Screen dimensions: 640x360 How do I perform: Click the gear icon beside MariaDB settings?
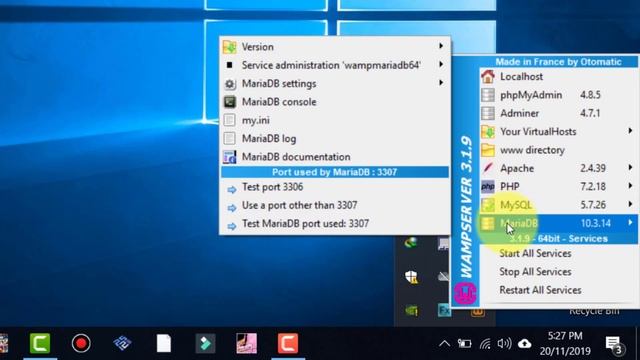click(230, 84)
